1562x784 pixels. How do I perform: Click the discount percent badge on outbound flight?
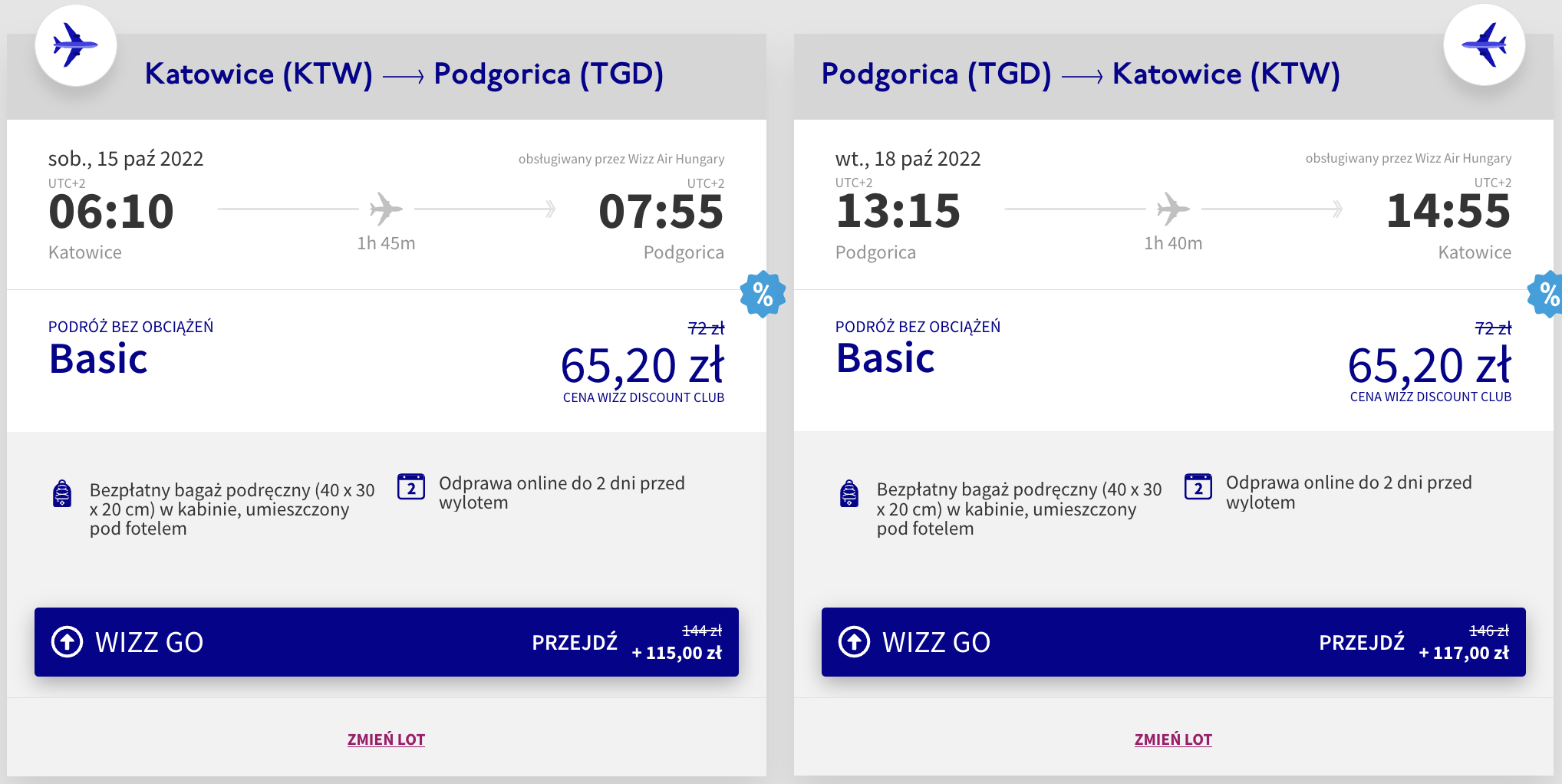tap(762, 294)
